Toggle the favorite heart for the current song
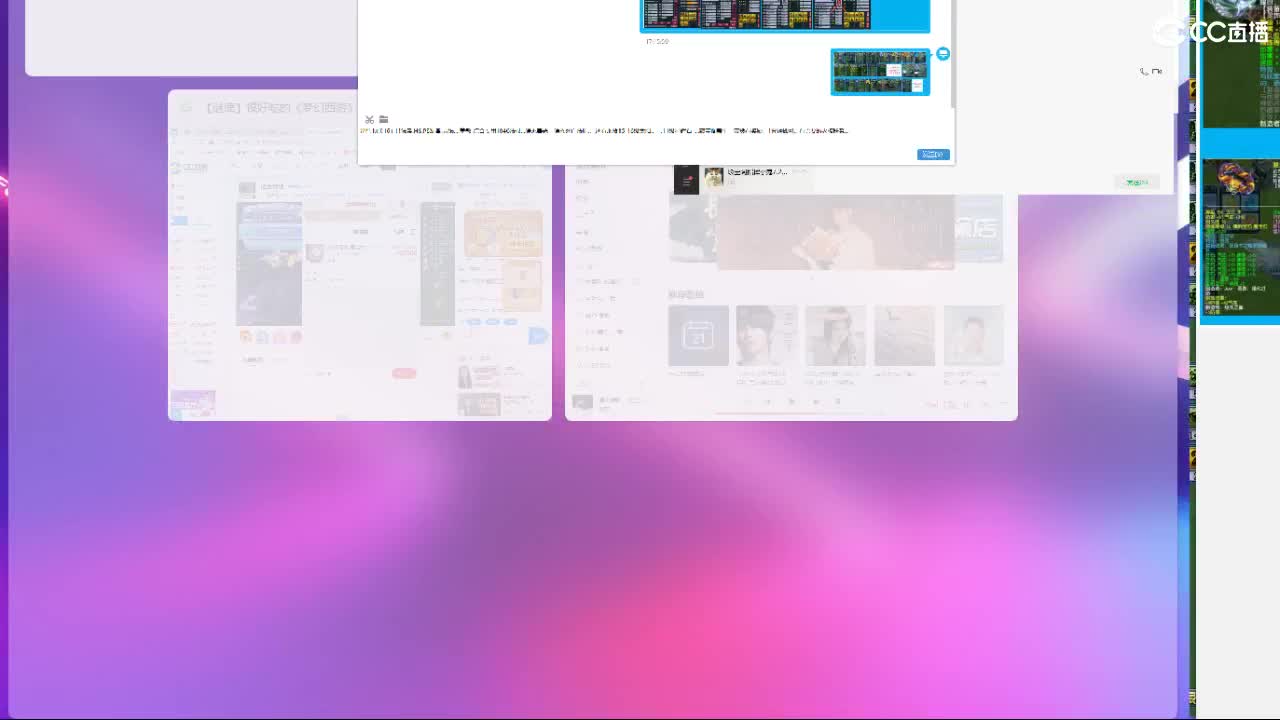 (749, 402)
